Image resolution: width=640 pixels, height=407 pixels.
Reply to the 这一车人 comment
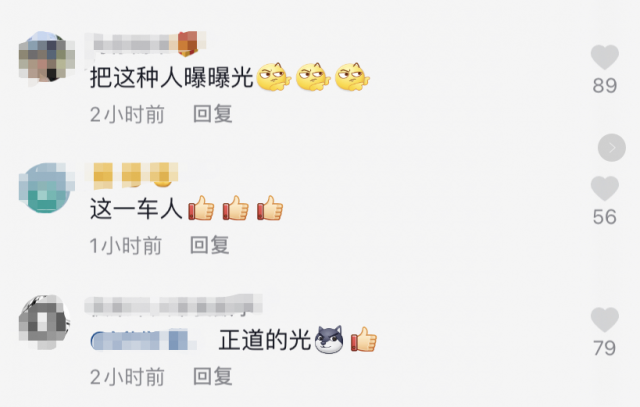point(210,245)
